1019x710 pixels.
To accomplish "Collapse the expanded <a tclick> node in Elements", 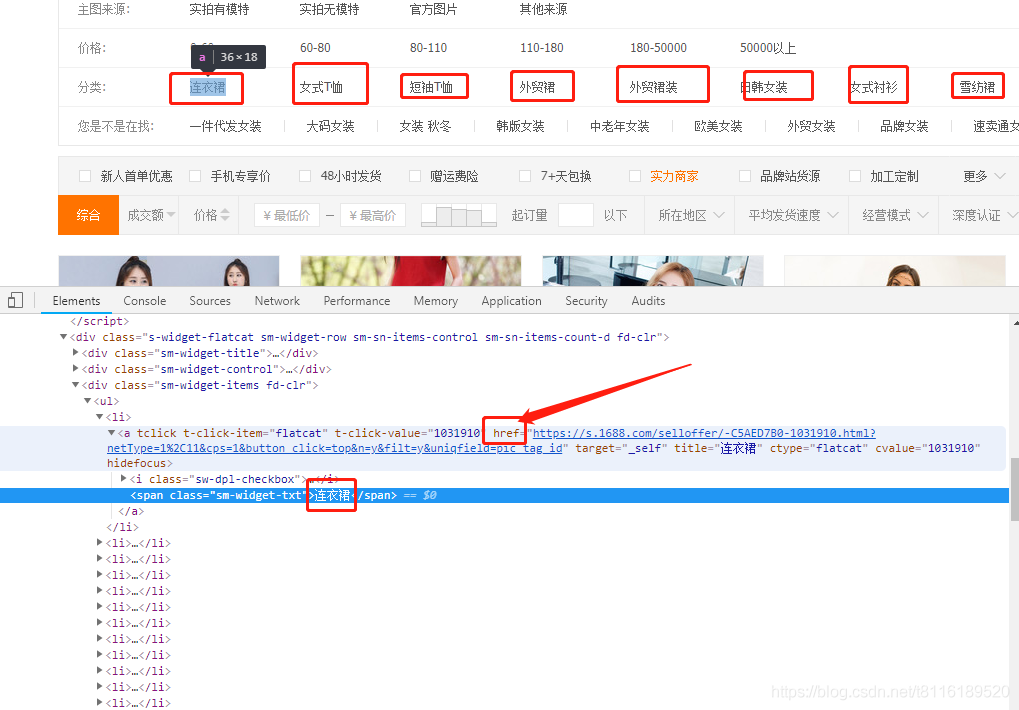I will click(112, 432).
